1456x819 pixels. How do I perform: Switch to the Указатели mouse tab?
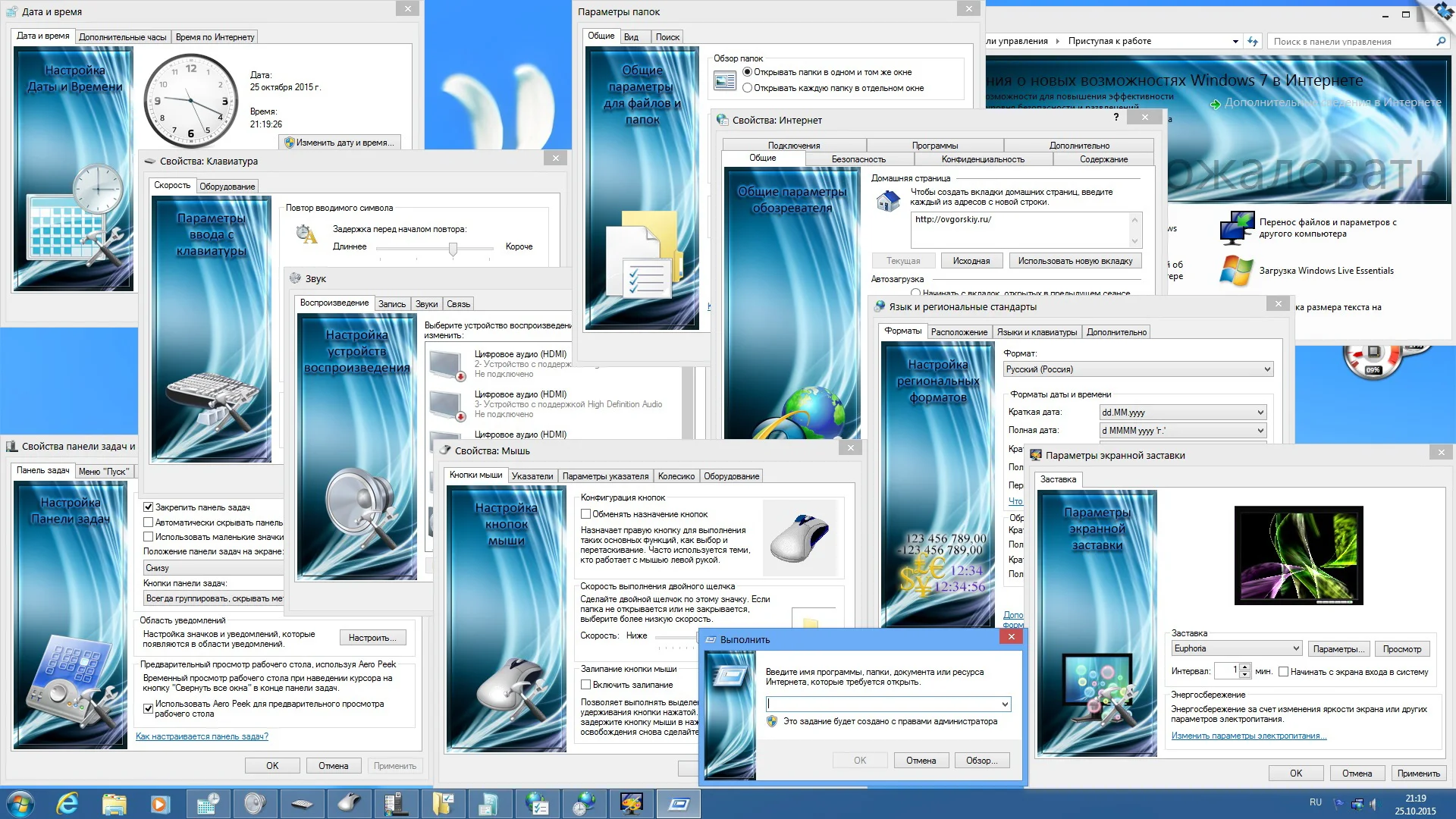[532, 476]
